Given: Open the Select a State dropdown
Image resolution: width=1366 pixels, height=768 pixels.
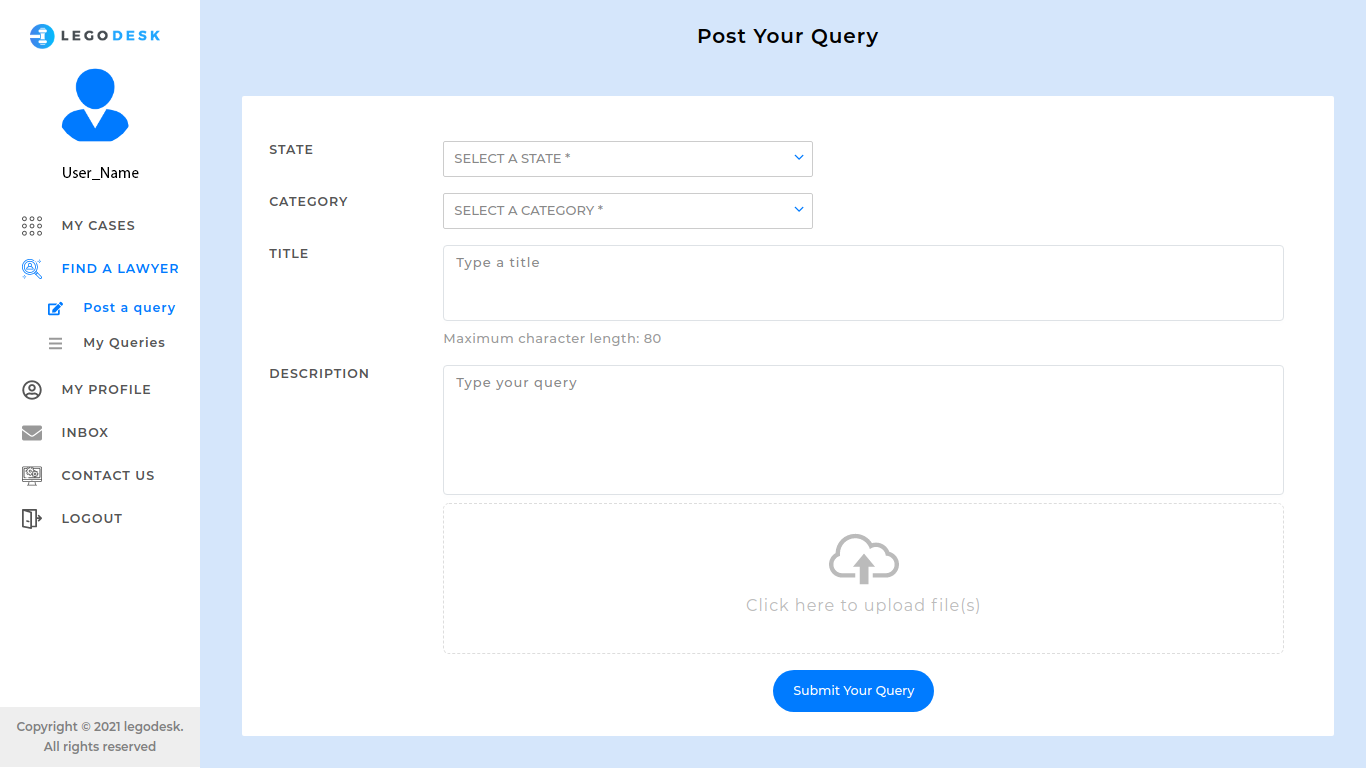Looking at the screenshot, I should (x=628, y=159).
